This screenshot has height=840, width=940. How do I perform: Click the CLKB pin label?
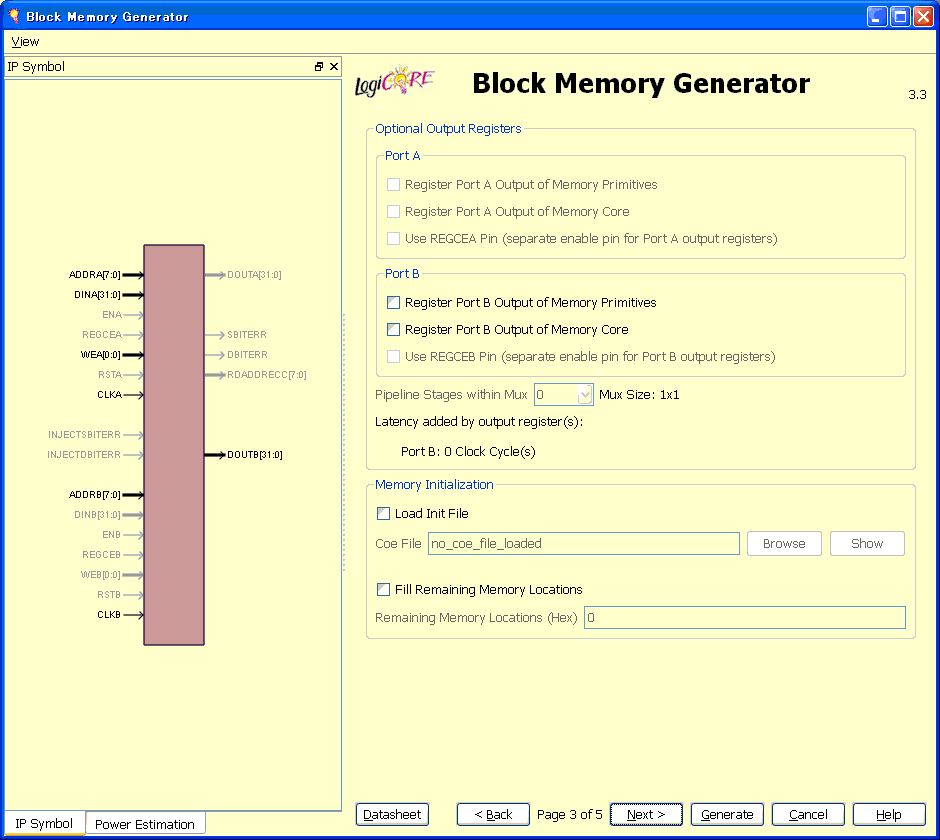109,615
